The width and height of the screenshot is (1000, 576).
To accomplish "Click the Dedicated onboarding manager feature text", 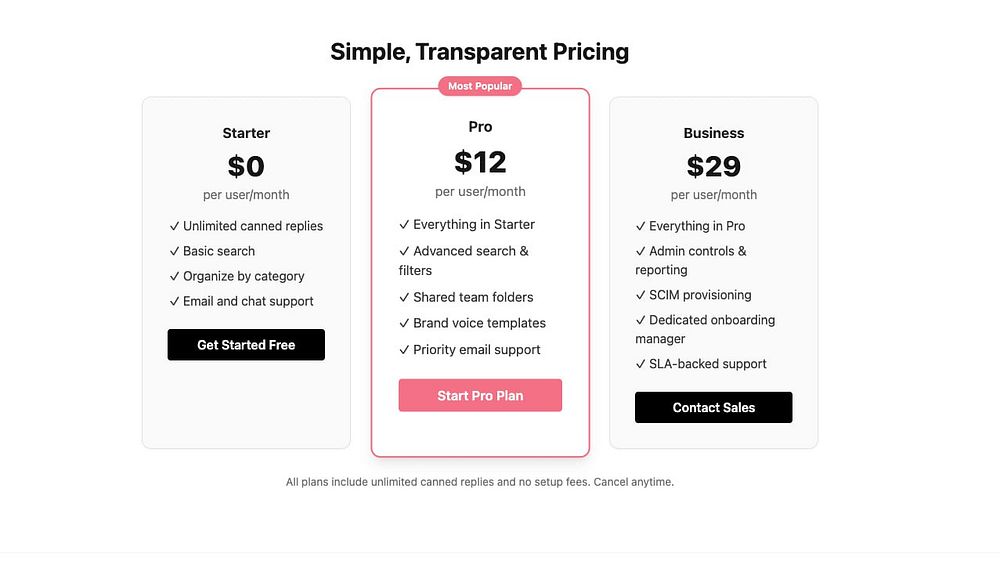I will point(705,329).
